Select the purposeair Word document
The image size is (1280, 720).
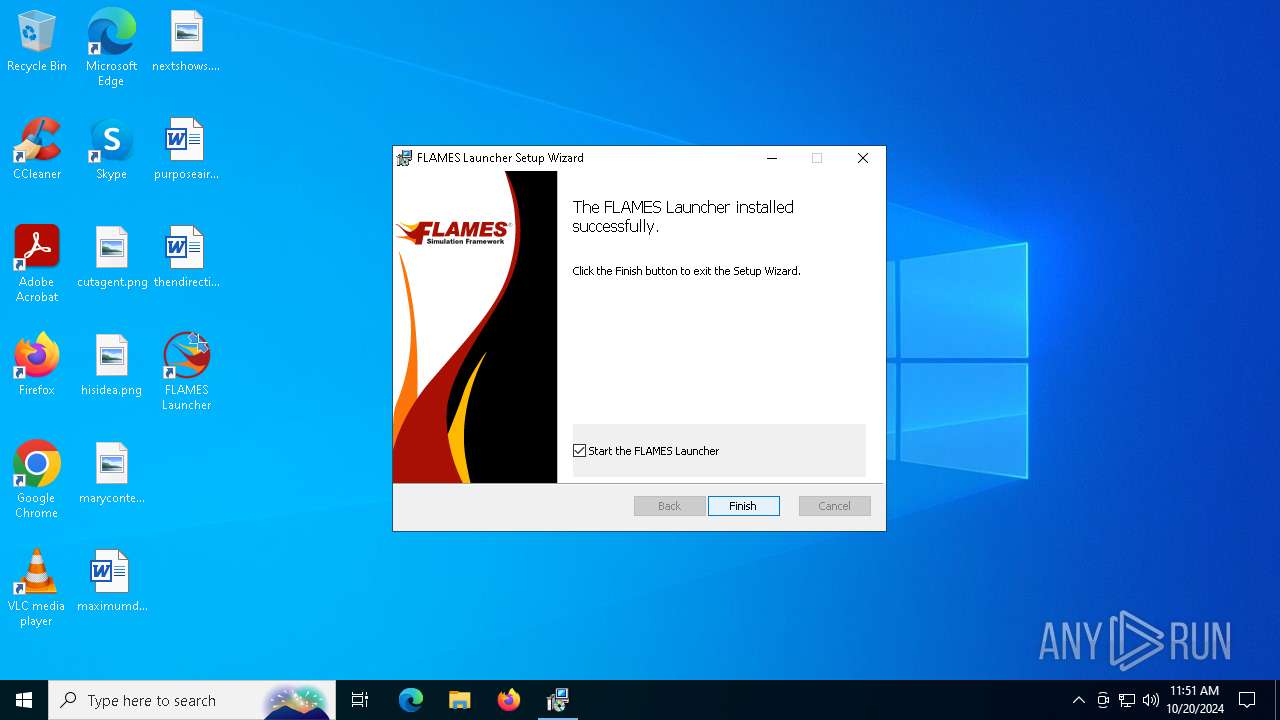(x=186, y=149)
